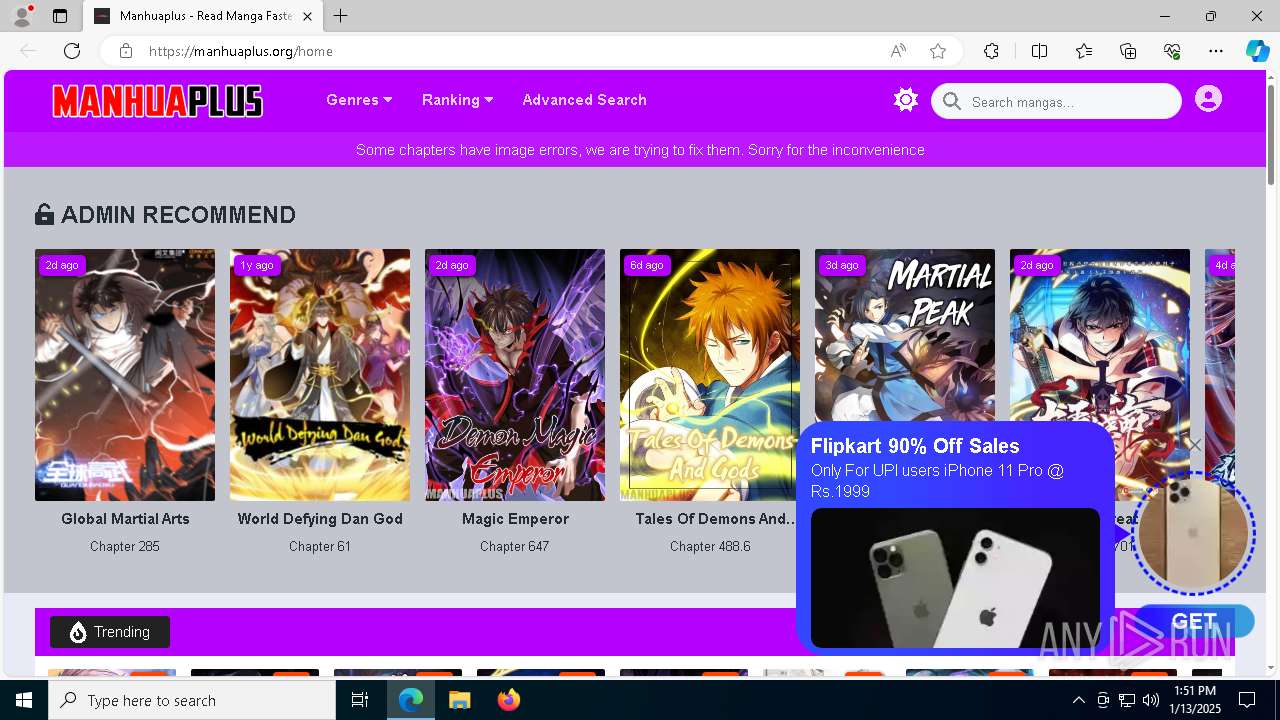Open the browser profile icon
This screenshot has height=720, width=1280.
click(x=22, y=16)
